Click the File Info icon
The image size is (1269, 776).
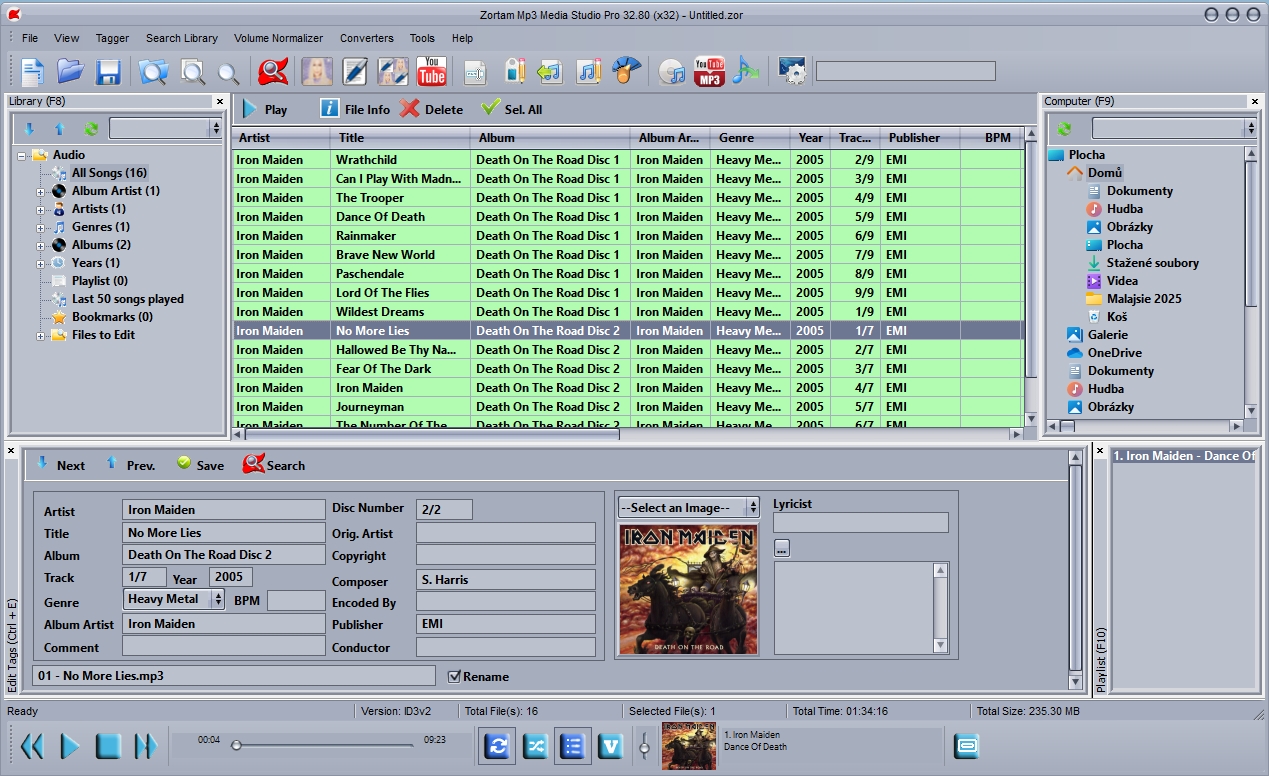(329, 109)
